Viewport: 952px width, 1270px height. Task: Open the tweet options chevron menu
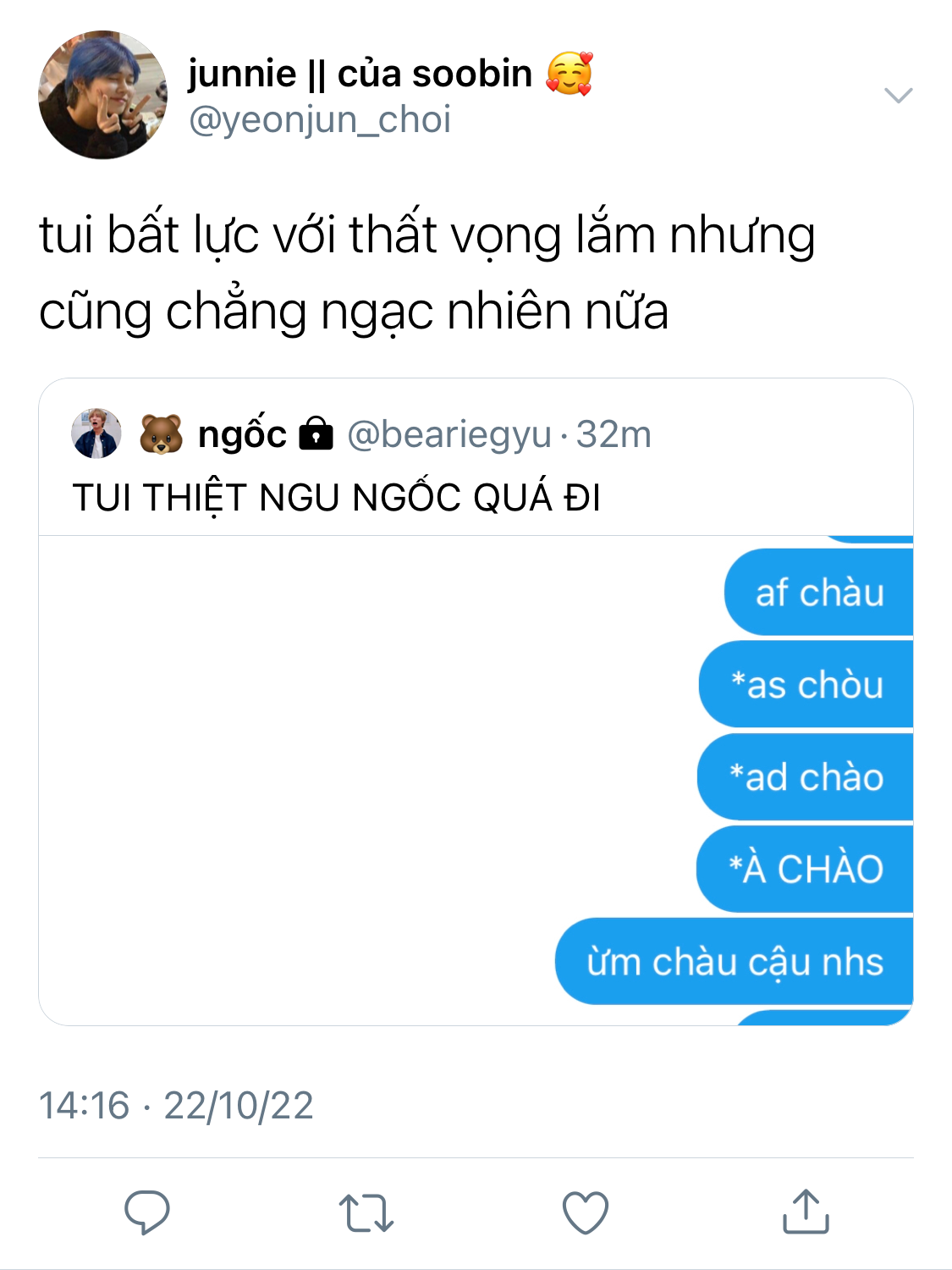click(898, 95)
